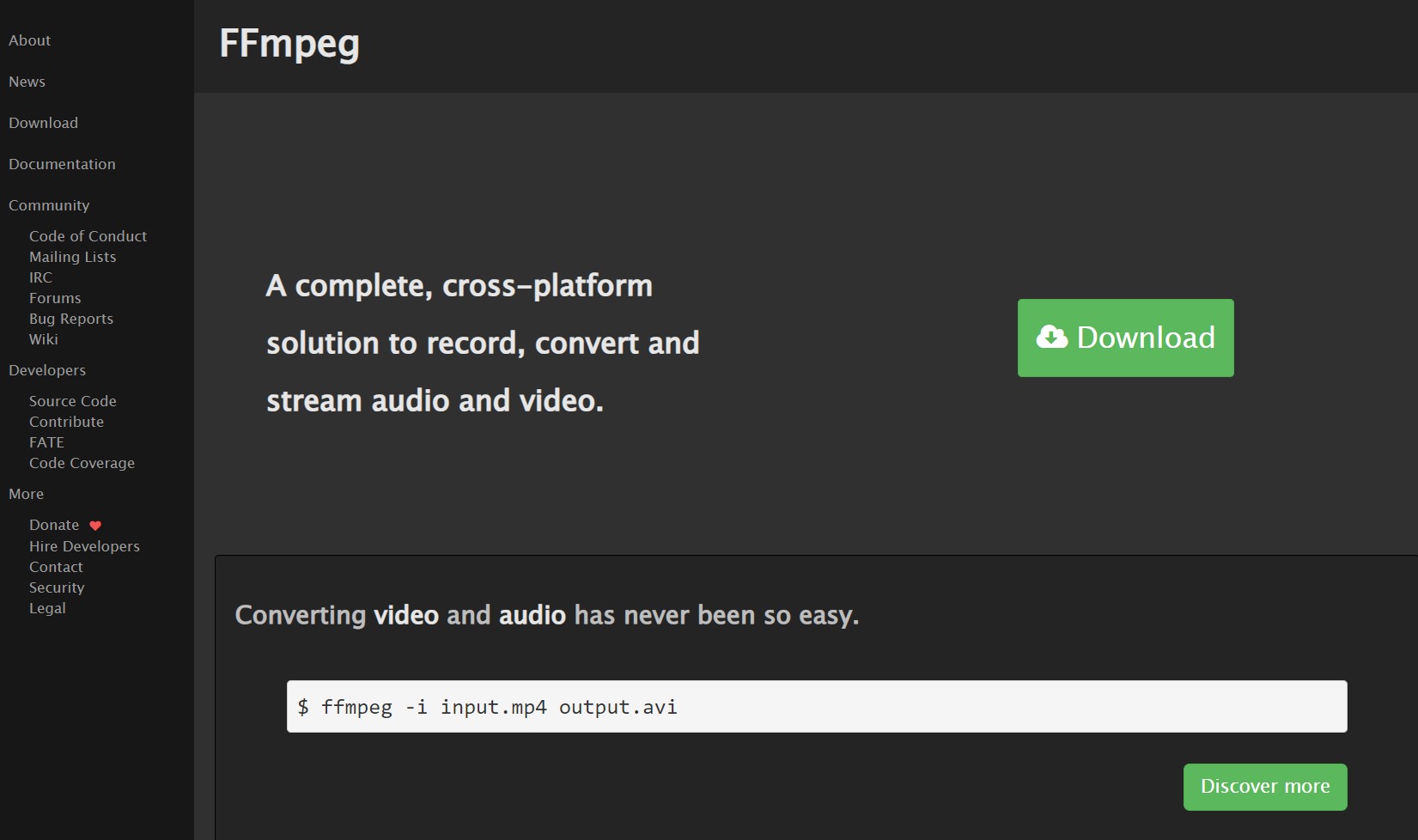Click the red heart icon beside Donate

click(x=95, y=526)
